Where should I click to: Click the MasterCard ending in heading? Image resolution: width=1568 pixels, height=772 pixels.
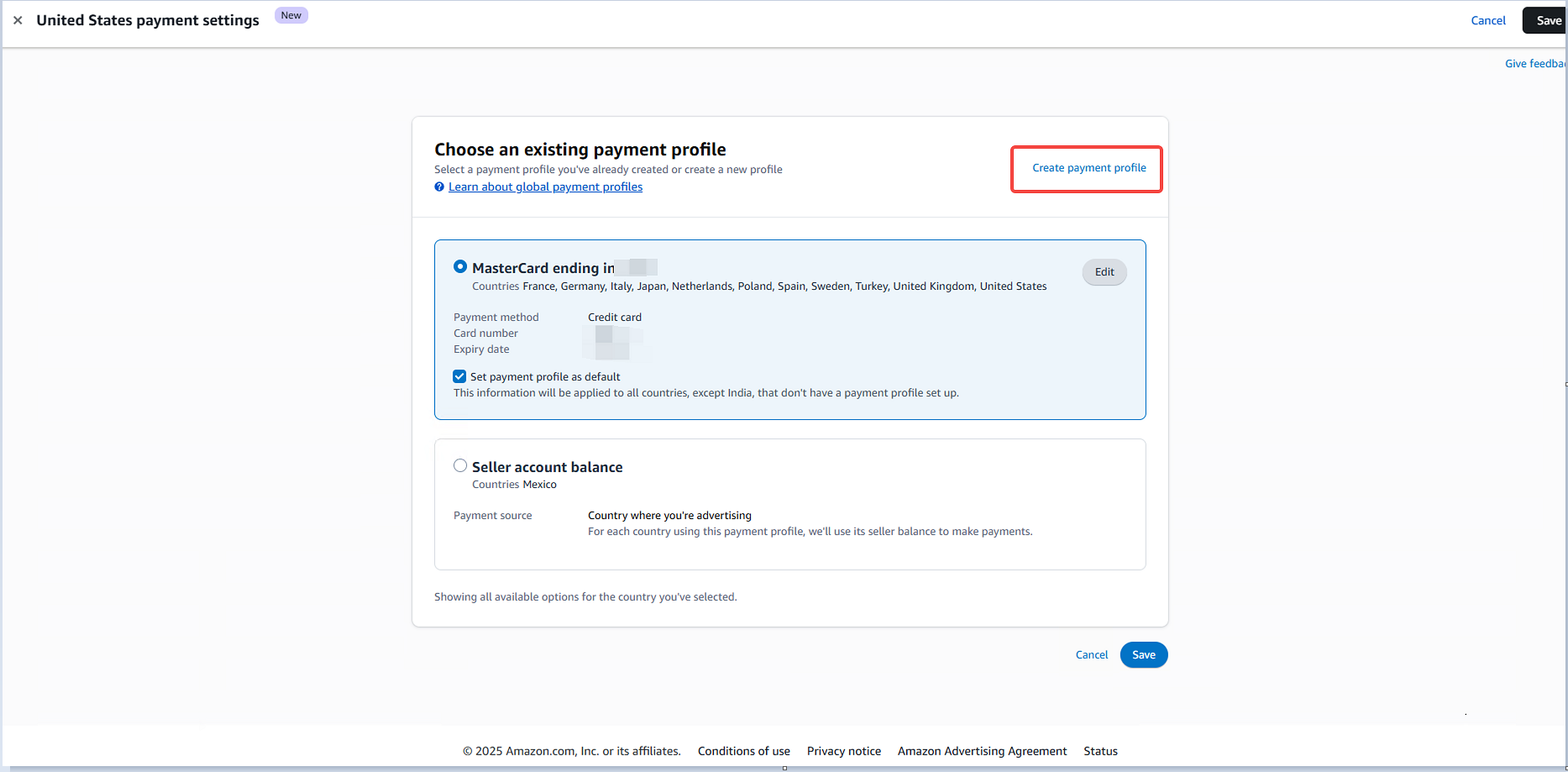coord(543,268)
